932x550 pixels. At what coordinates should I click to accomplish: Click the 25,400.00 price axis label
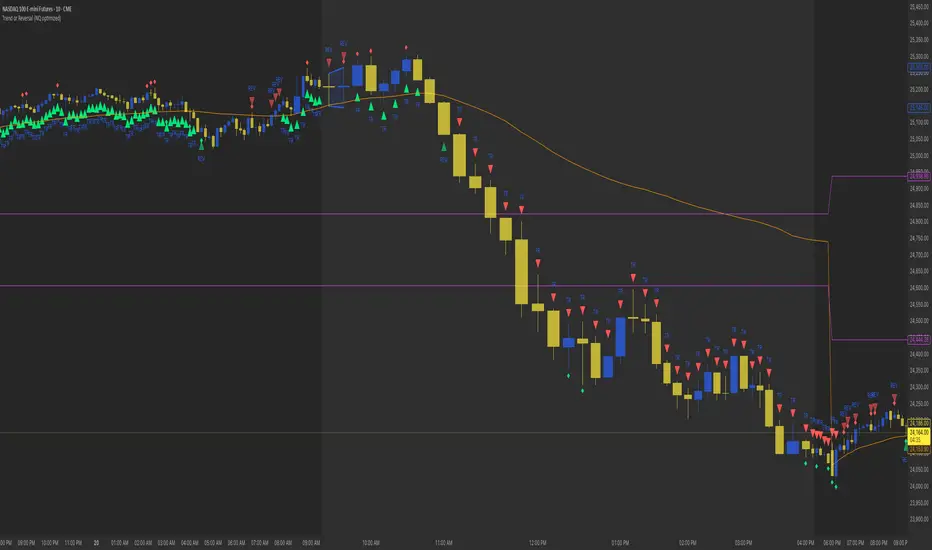coord(919,23)
